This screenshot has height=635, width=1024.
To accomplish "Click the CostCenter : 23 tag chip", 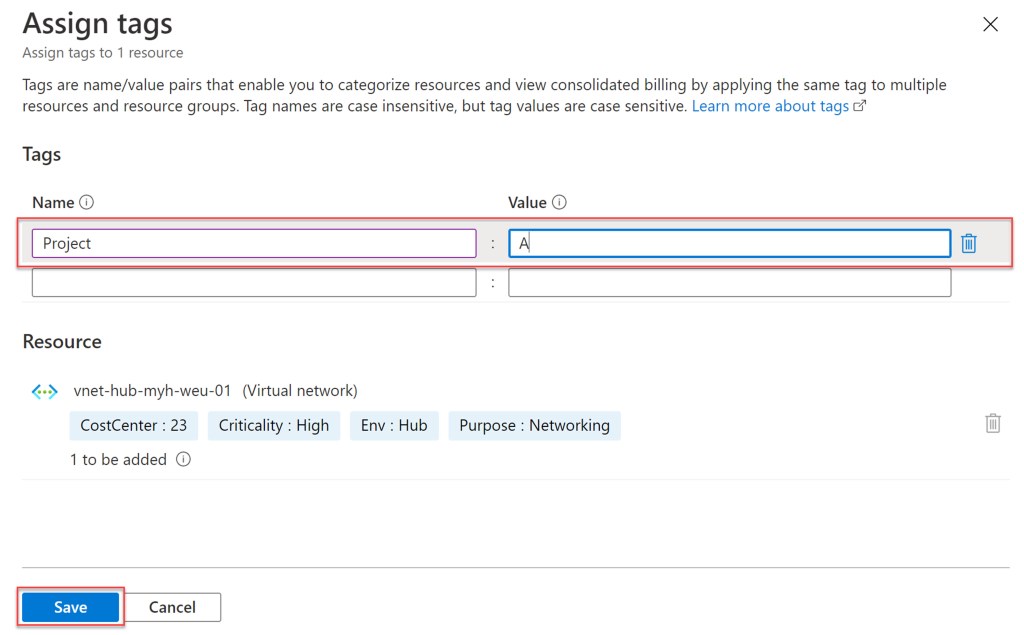I will click(134, 426).
